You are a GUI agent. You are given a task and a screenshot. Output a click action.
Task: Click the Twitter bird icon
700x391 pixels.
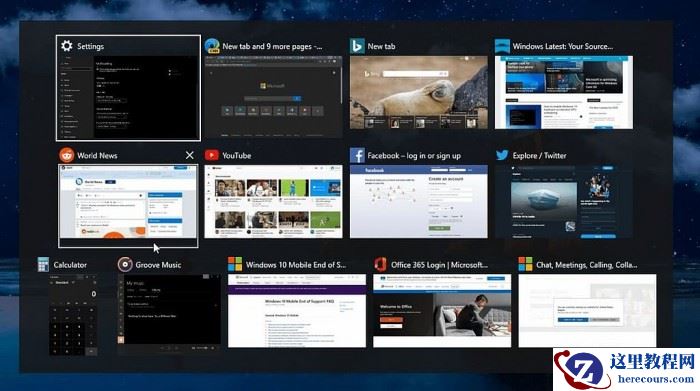coord(502,155)
